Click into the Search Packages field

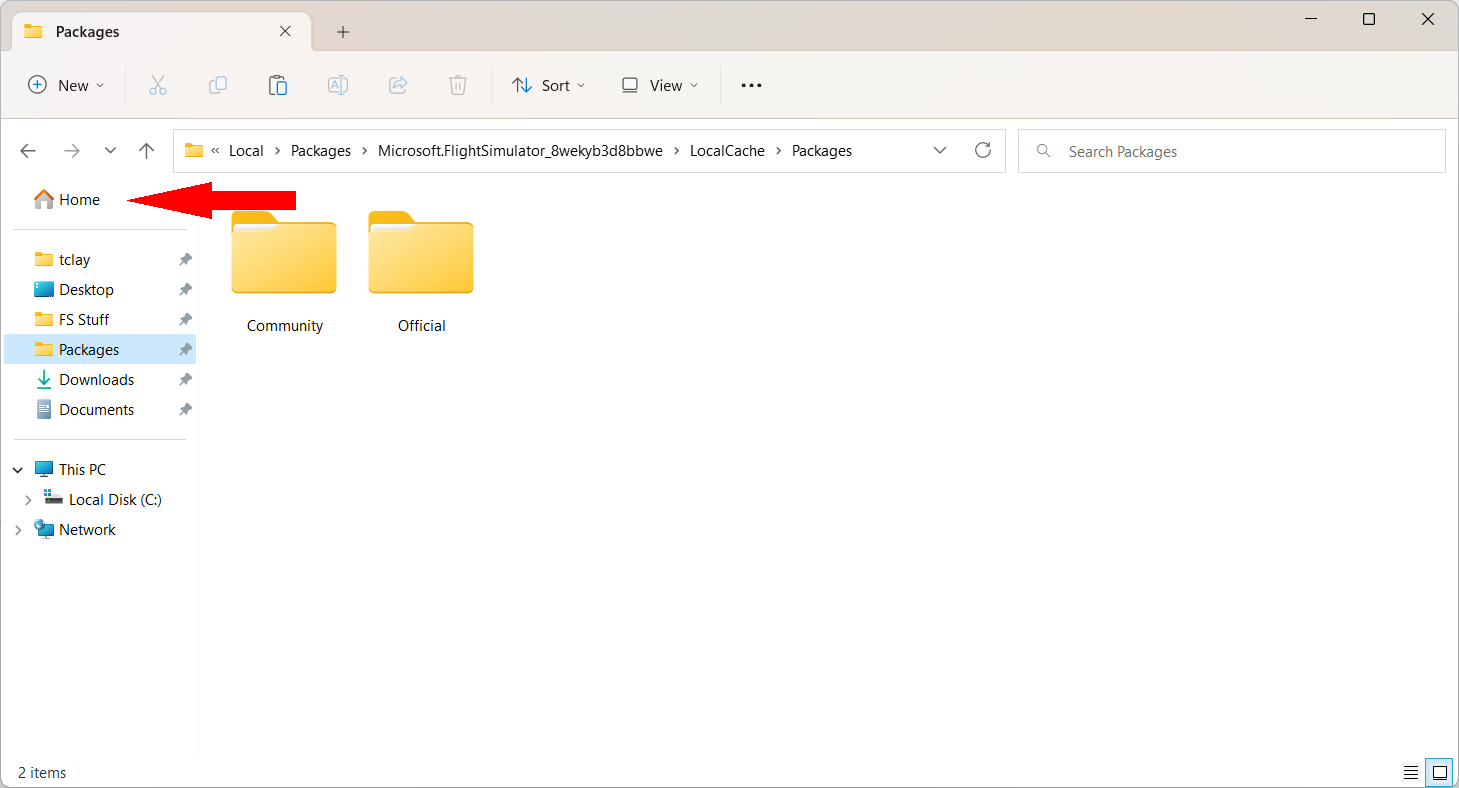click(x=1232, y=151)
